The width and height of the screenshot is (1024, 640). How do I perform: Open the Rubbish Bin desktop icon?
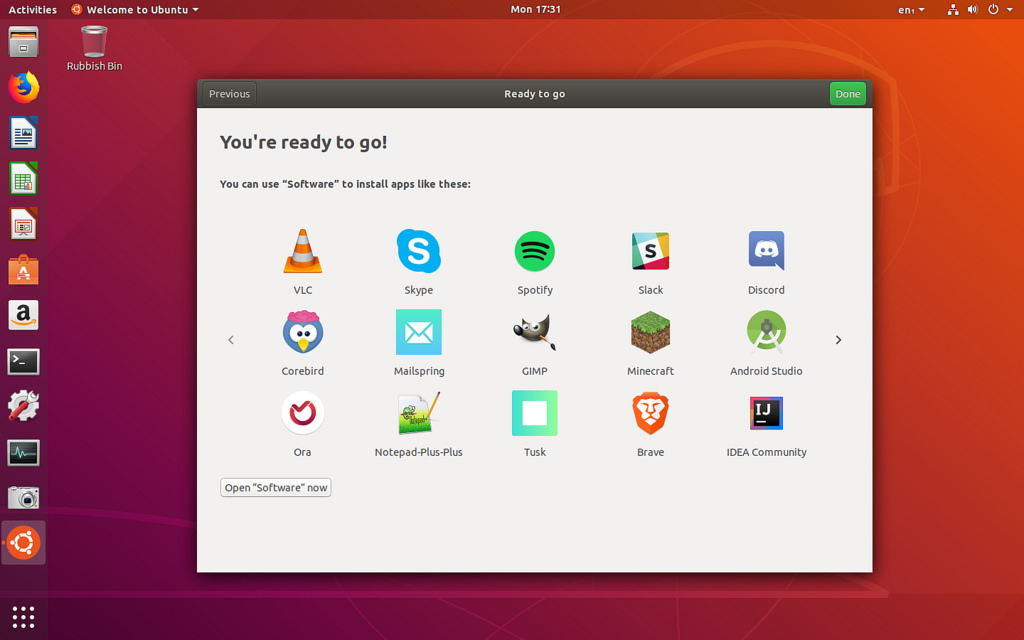click(94, 48)
